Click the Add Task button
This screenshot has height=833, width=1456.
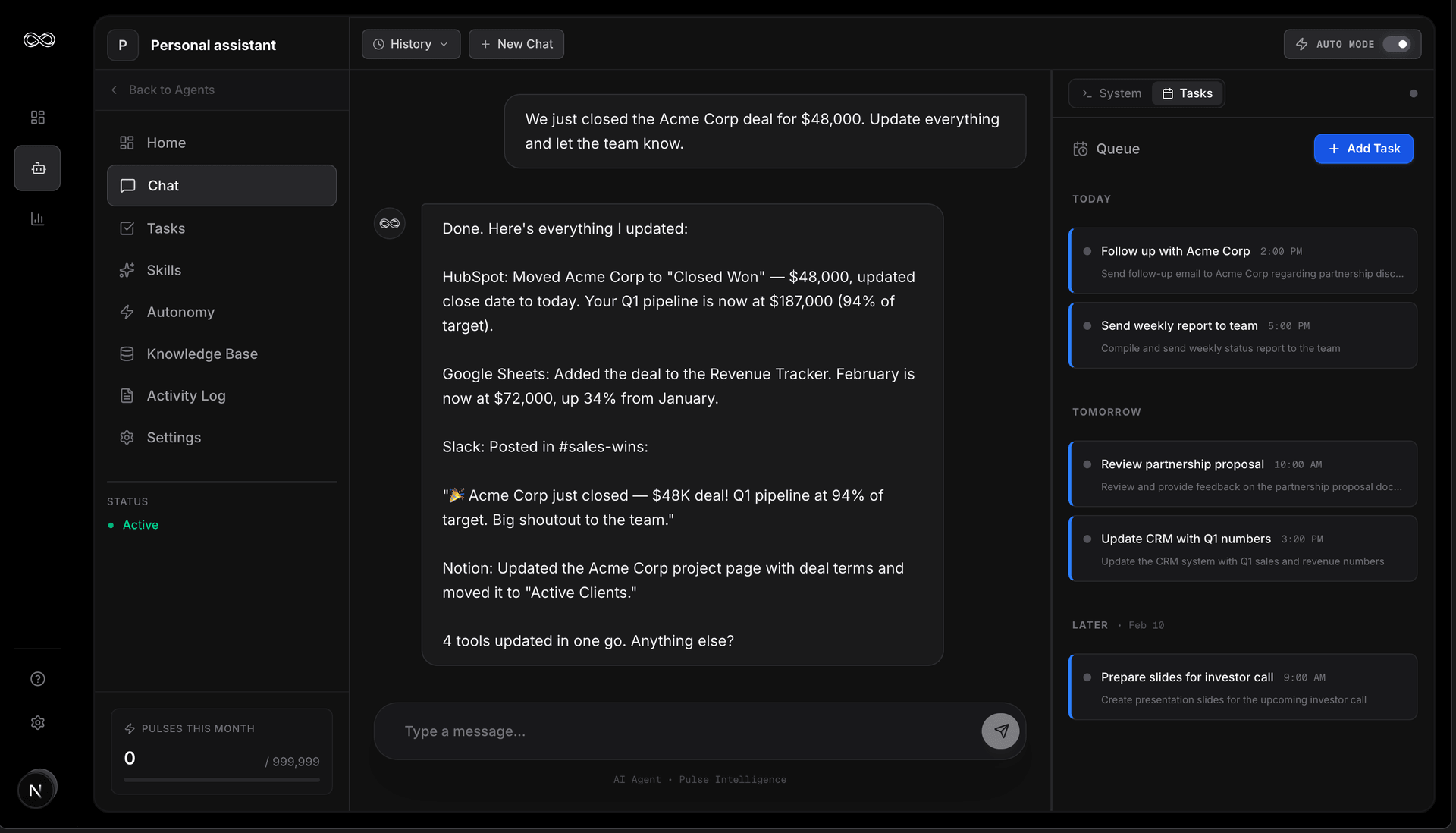pyautogui.click(x=1363, y=149)
